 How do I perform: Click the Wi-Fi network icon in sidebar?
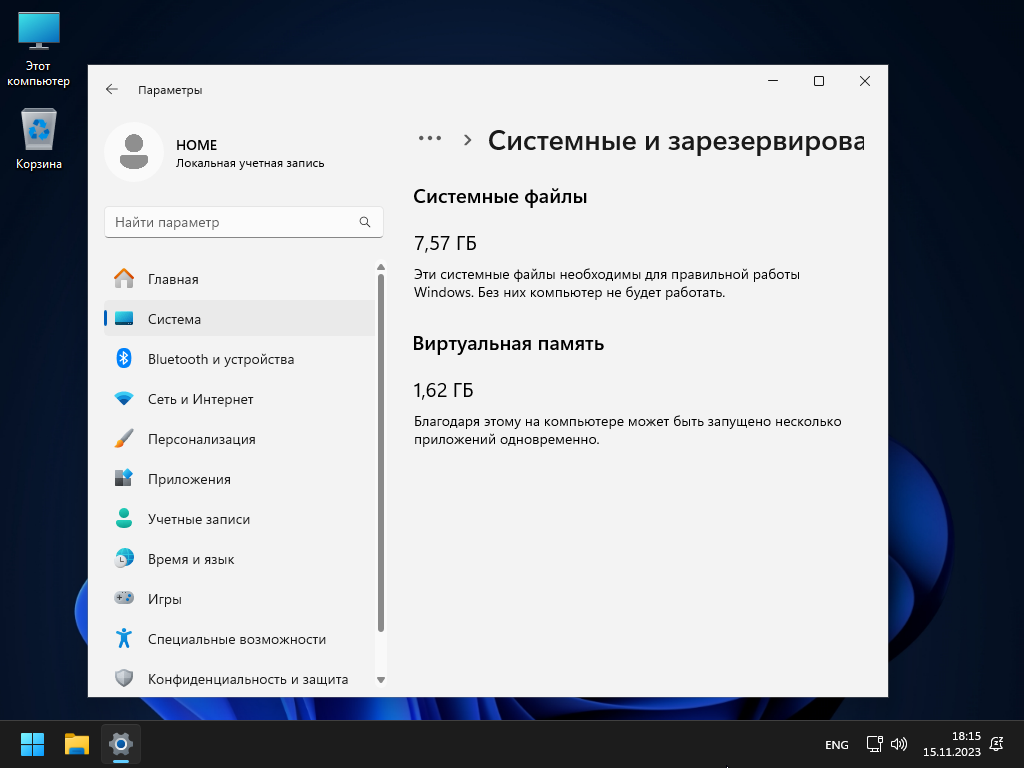124,399
